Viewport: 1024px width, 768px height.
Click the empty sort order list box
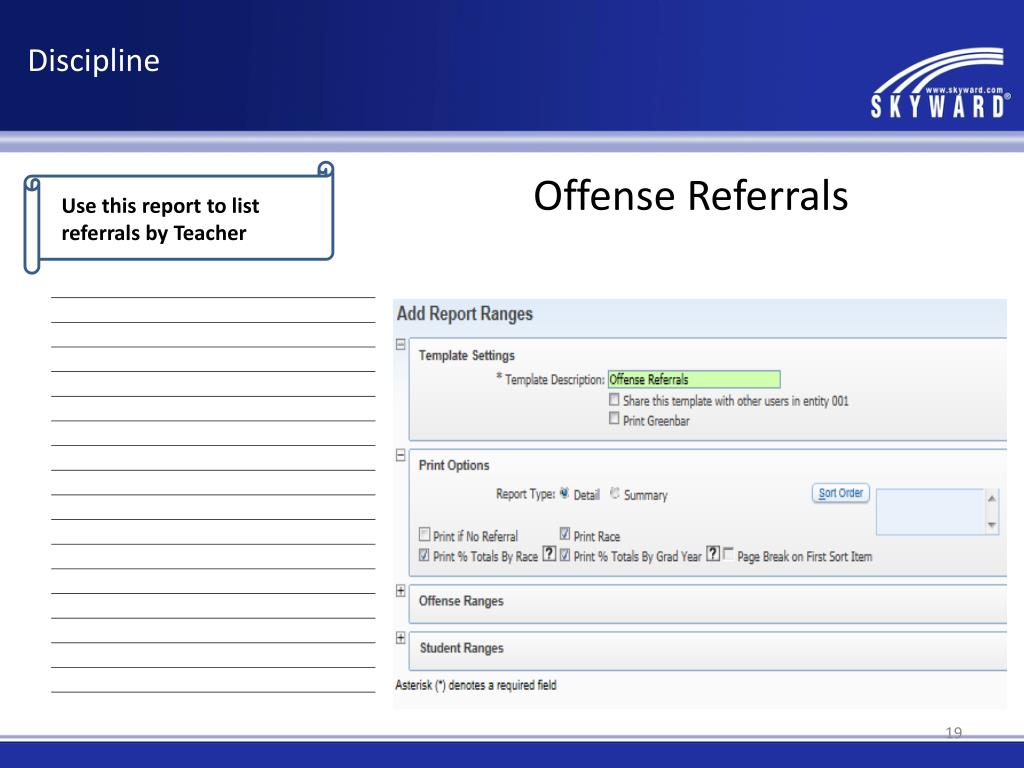(929, 512)
